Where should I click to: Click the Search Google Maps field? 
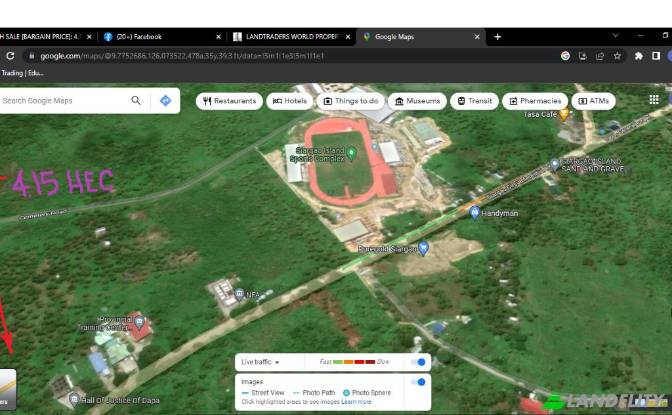click(60, 101)
